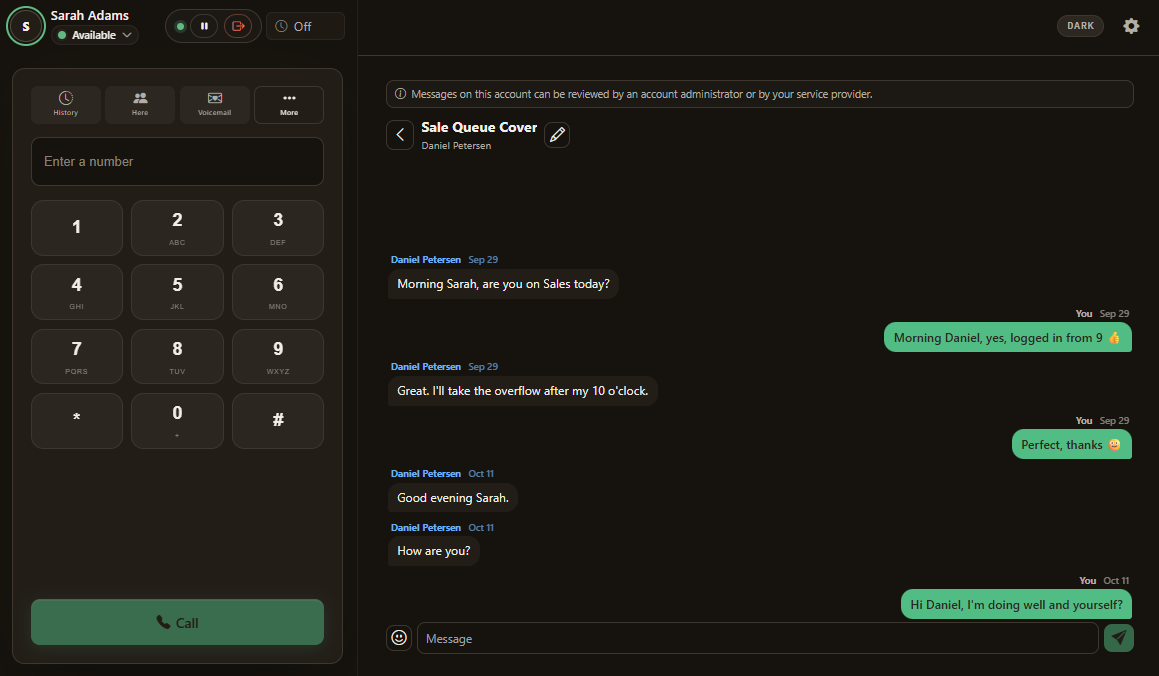This screenshot has height=676, width=1159.
Task: Edit conversation name with pencil icon
Action: pos(557,134)
